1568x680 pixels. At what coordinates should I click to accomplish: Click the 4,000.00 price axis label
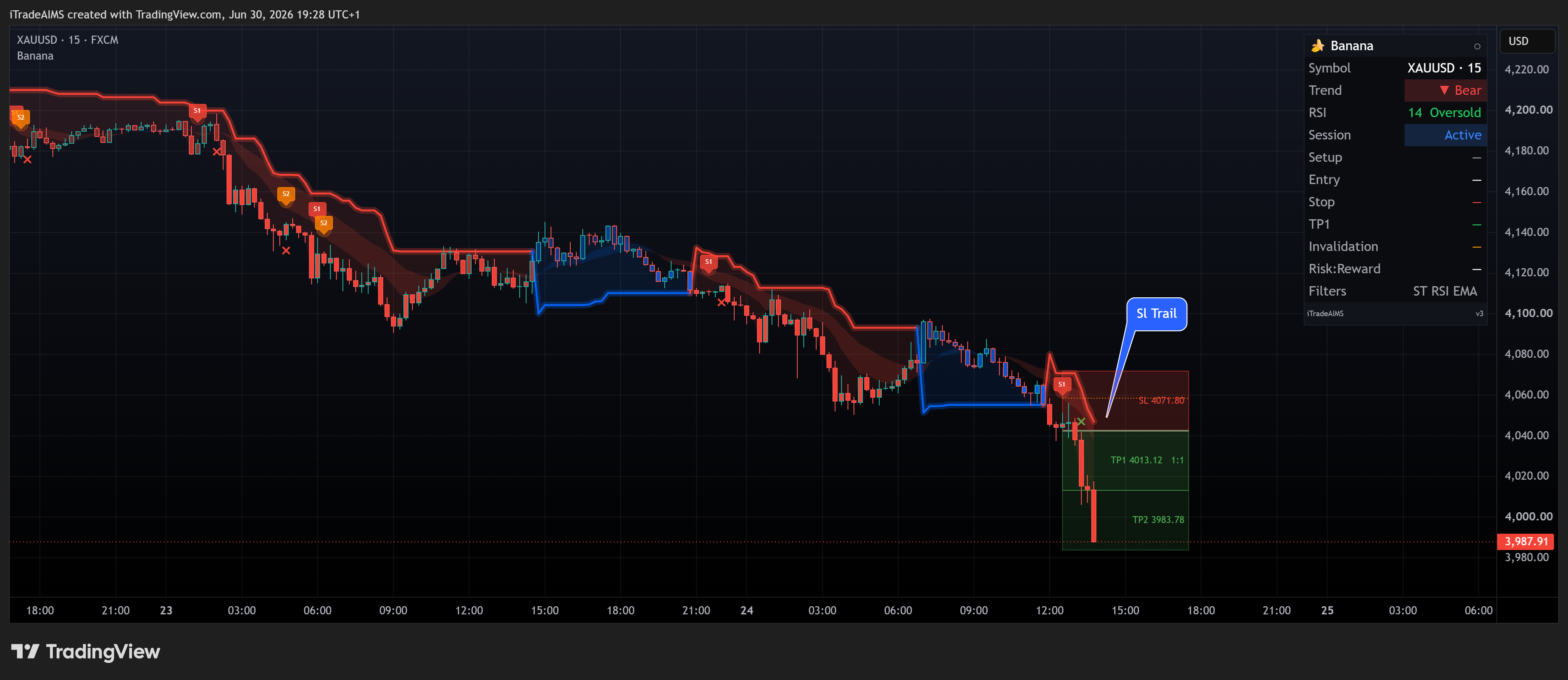[1528, 516]
